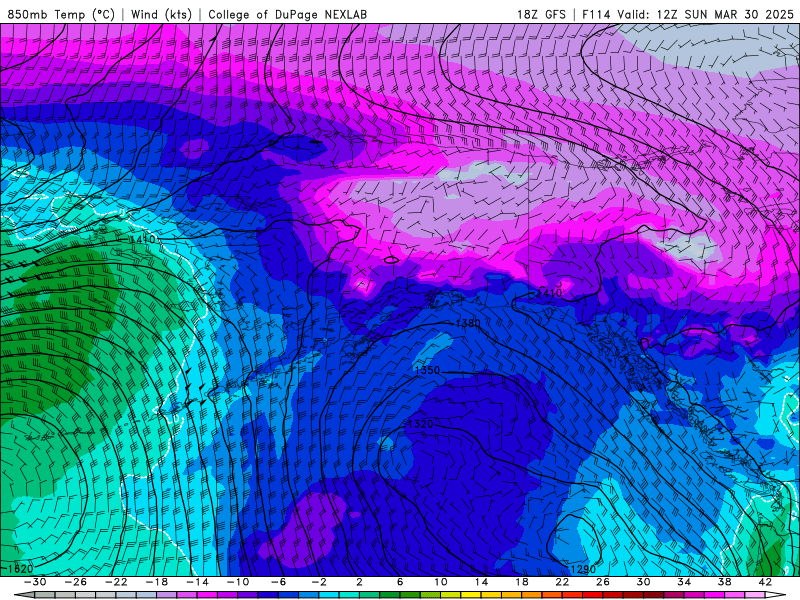Screen dimensions: 800x600
Task: Click the 34 value on the color scale
Action: point(684,582)
